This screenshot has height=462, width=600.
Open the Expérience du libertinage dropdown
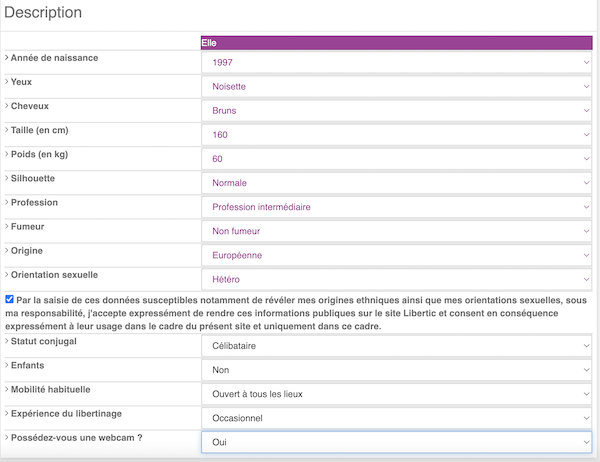tap(397, 417)
